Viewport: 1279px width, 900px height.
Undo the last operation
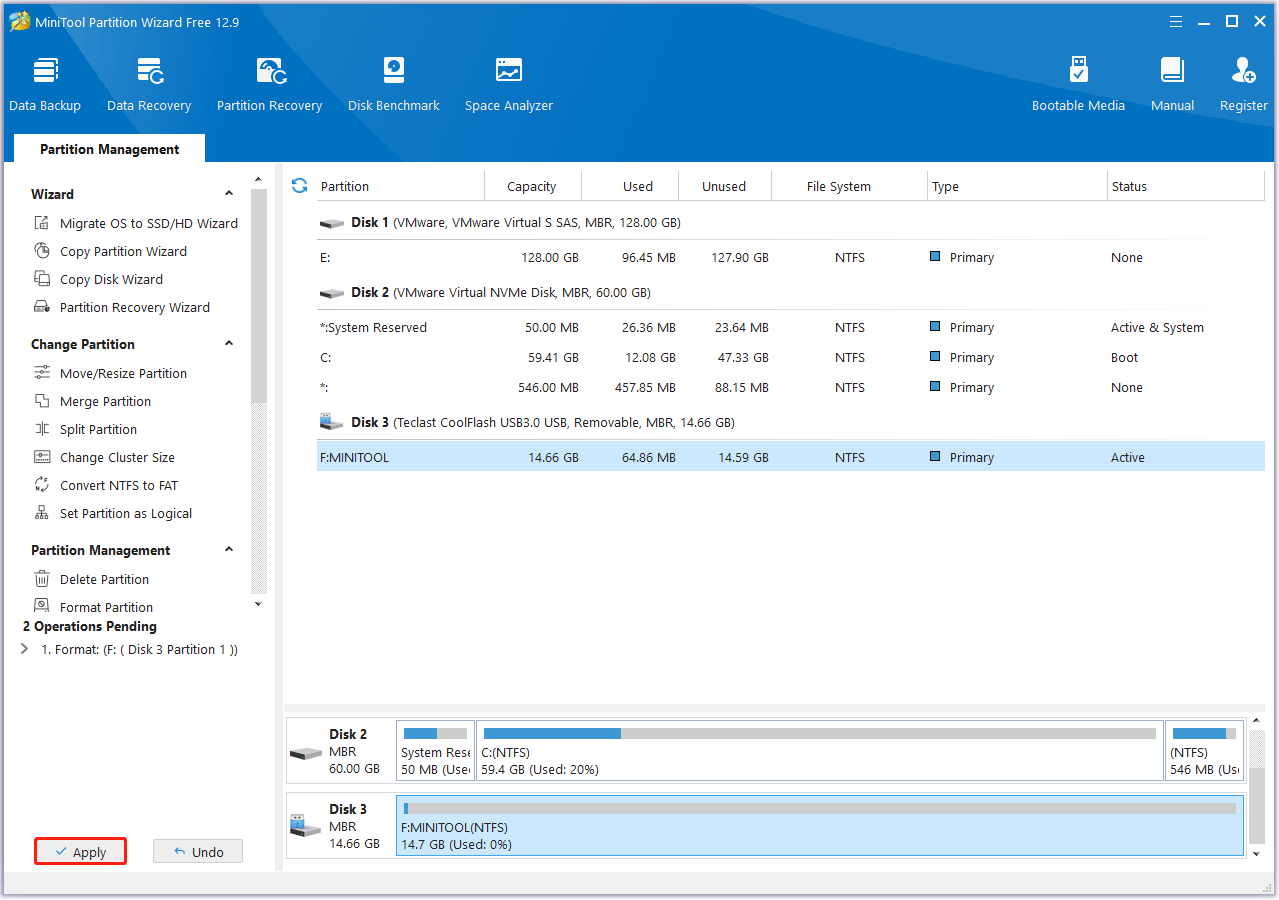197,851
